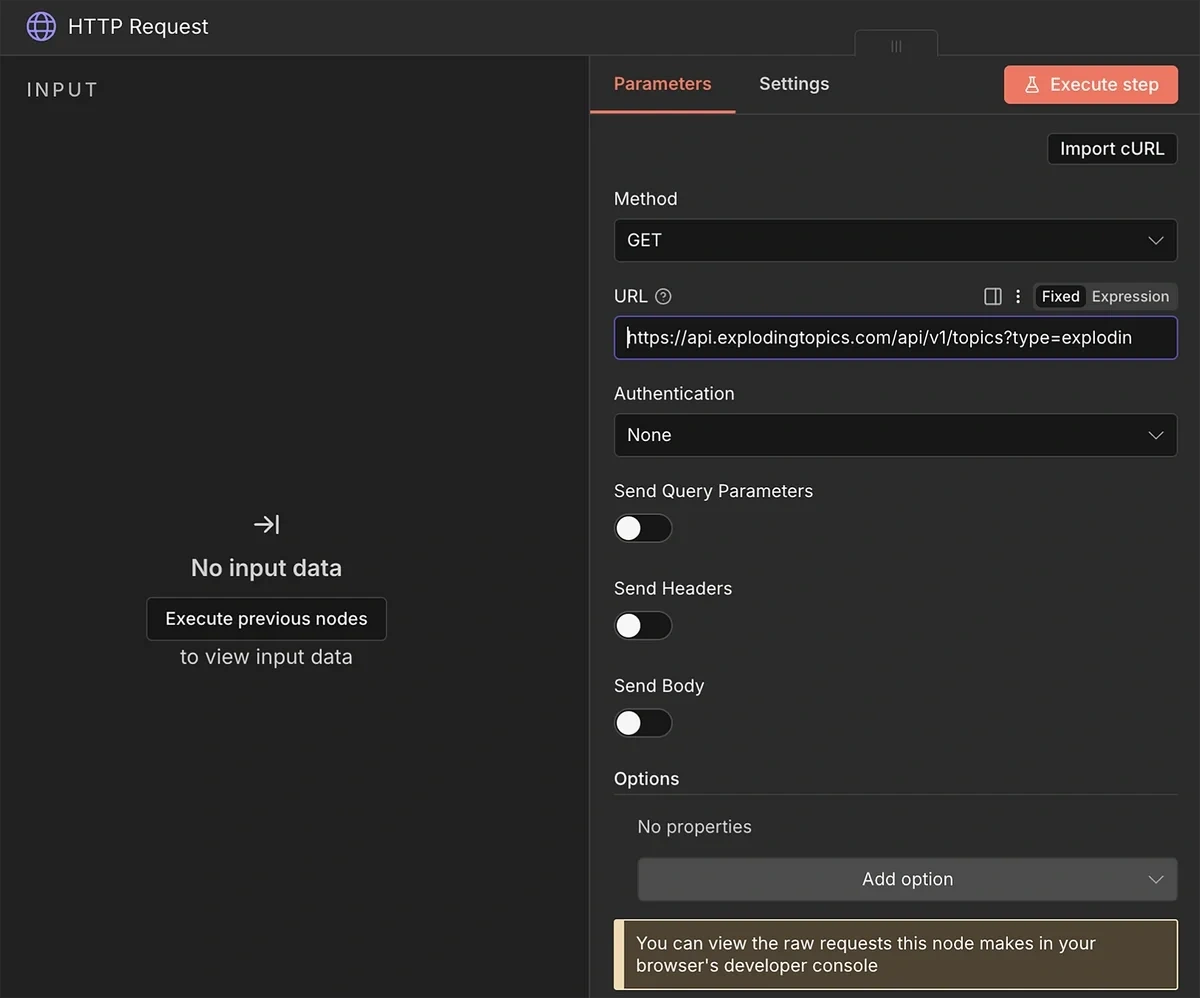
Task: Enable the Send Body toggle
Action: pos(642,722)
